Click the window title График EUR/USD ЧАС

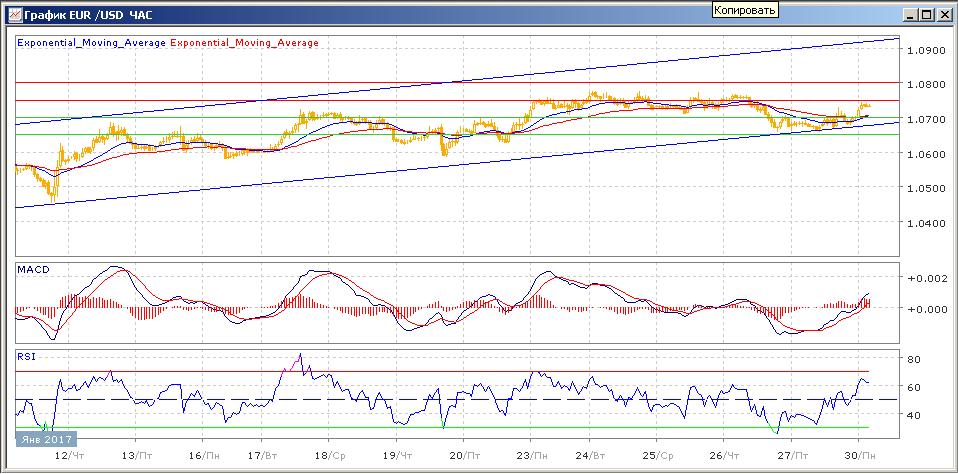coord(89,14)
